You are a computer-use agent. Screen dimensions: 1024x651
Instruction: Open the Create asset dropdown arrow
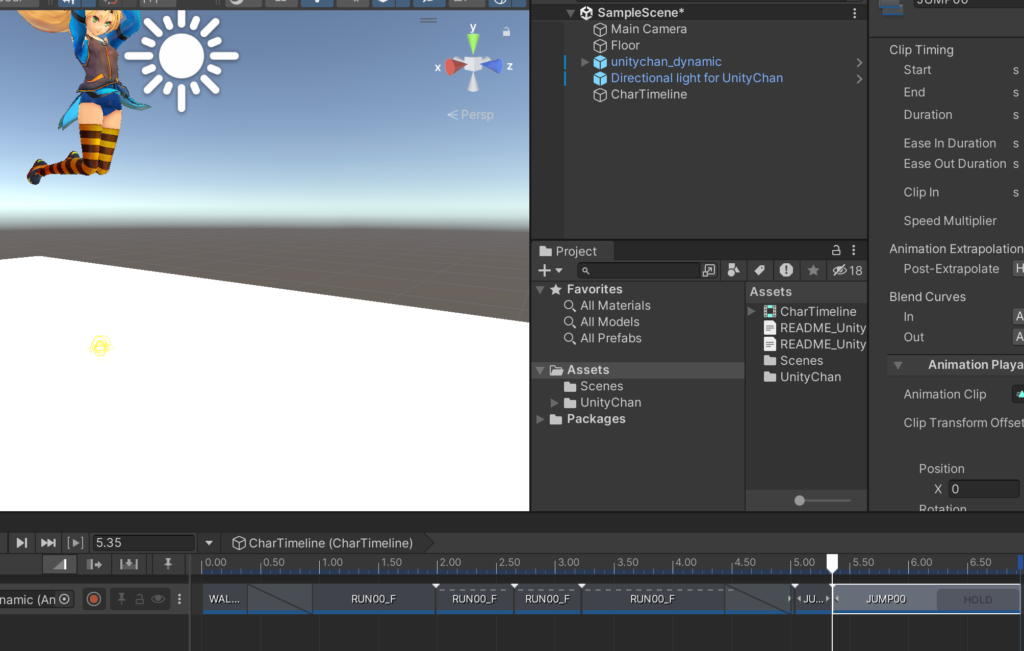coord(559,270)
